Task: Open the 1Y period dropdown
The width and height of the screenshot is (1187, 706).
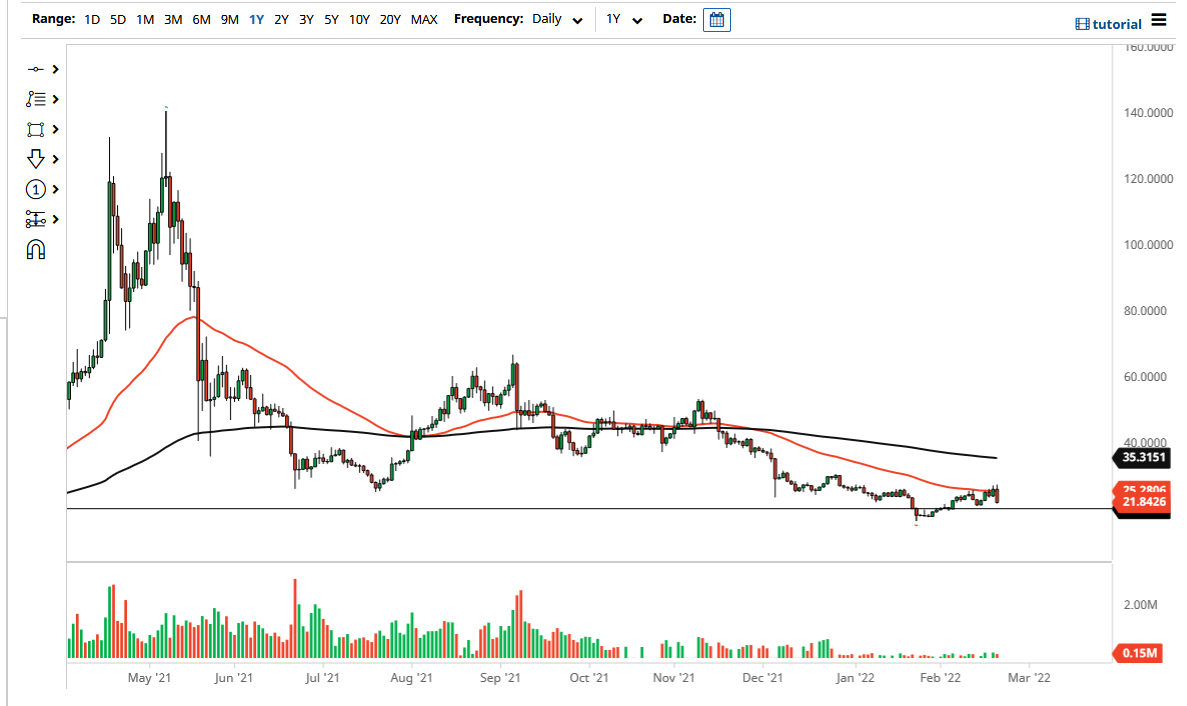Action: point(622,19)
